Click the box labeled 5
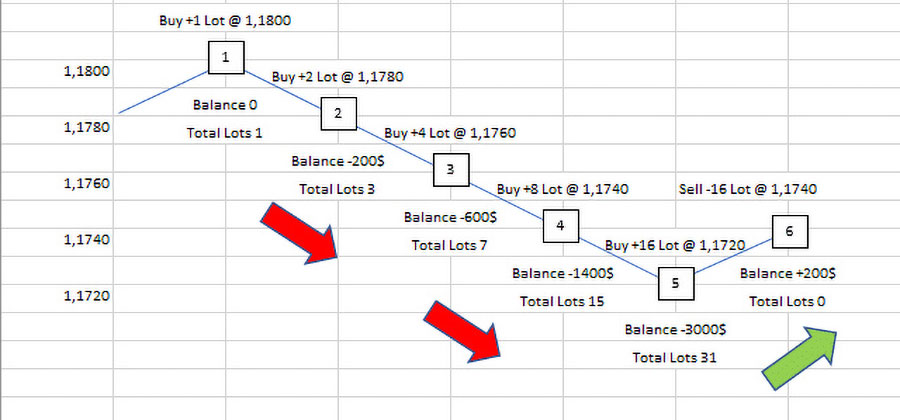 click(675, 283)
